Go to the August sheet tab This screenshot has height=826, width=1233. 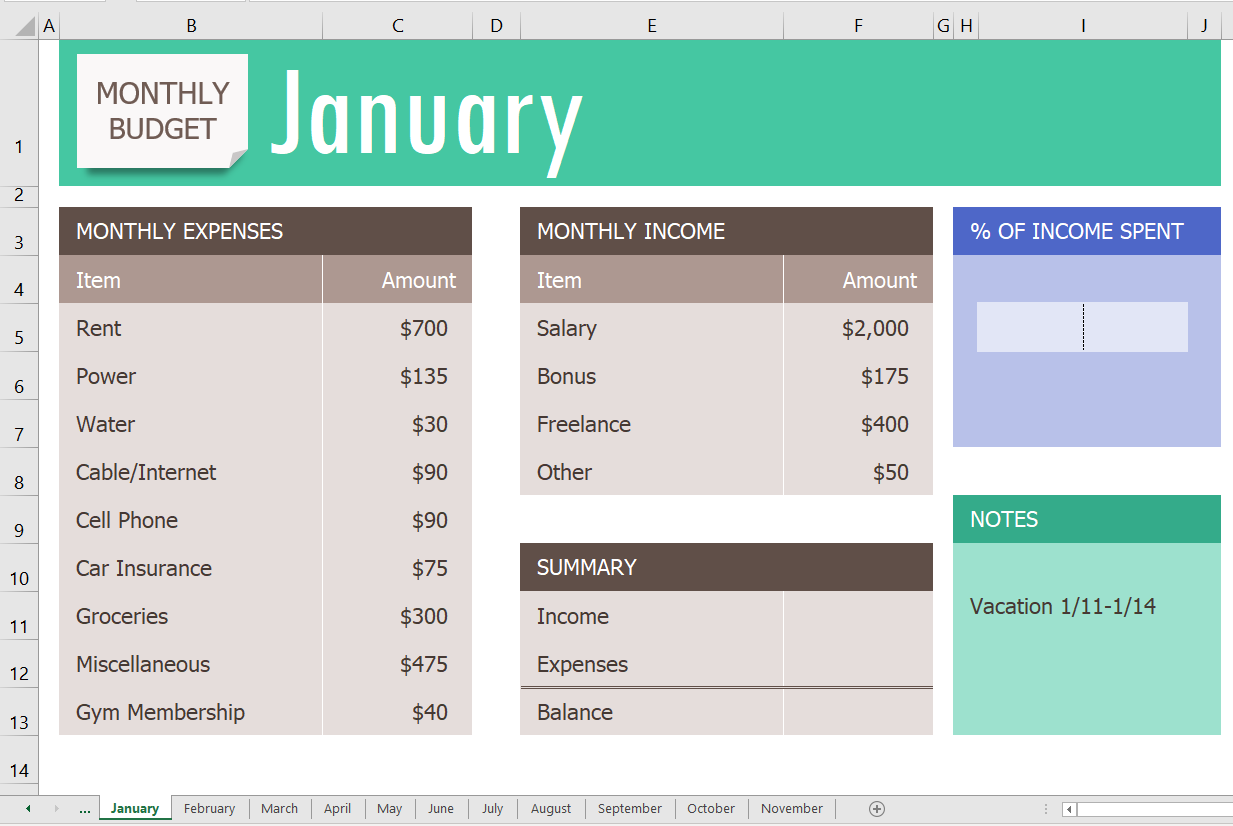click(551, 809)
